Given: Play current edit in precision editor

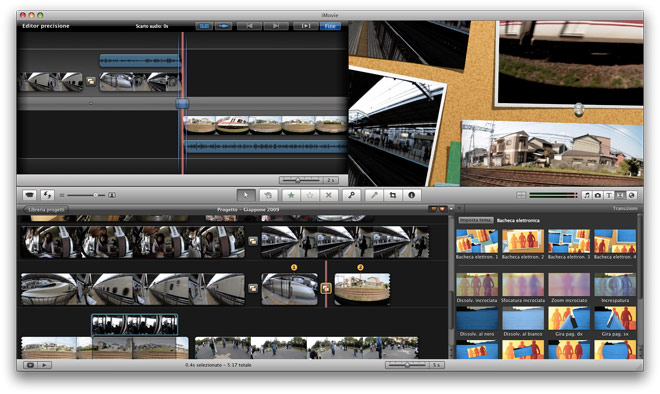Looking at the screenshot, I should tap(305, 26).
